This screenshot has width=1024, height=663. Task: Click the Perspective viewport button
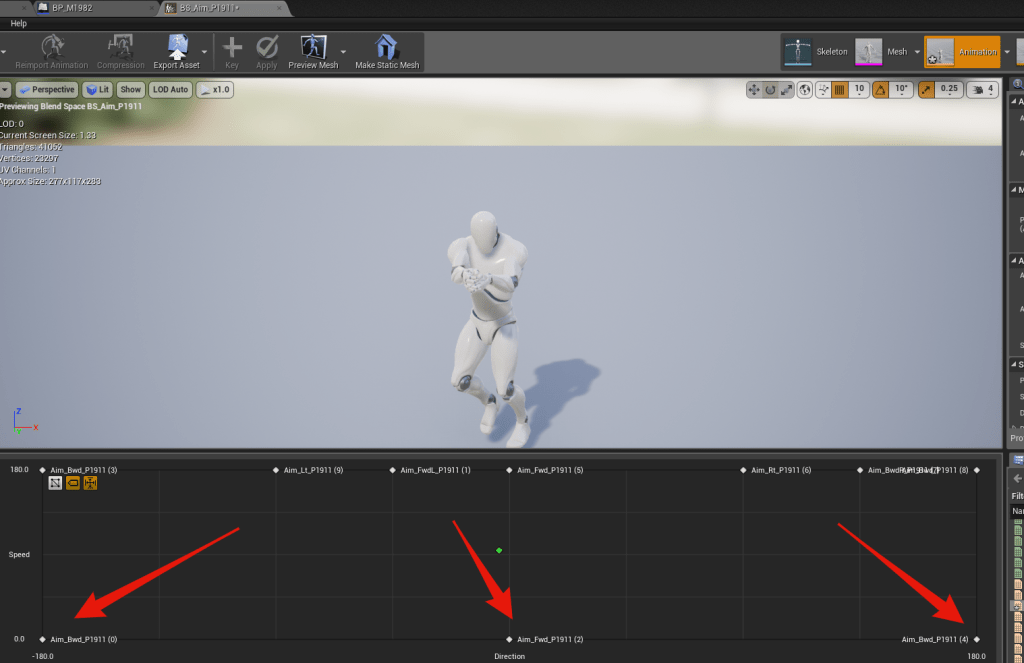coord(46,89)
